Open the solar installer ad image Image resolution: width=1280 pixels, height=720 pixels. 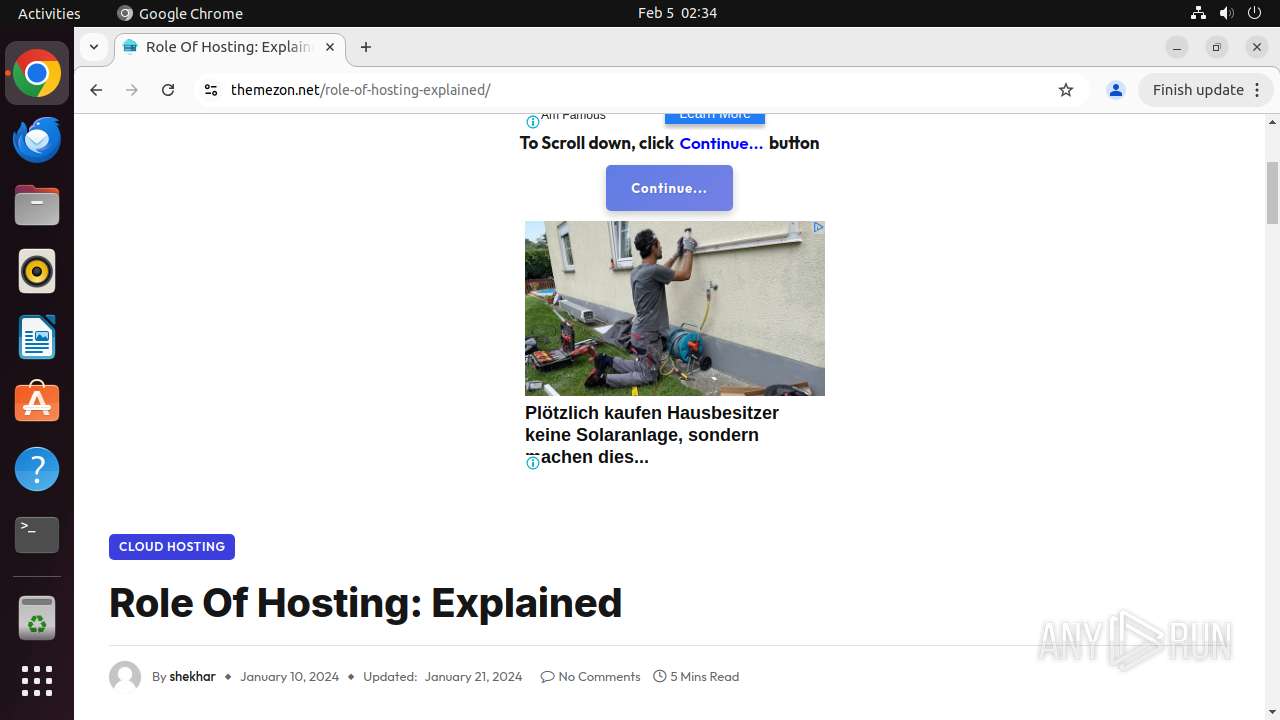point(675,308)
